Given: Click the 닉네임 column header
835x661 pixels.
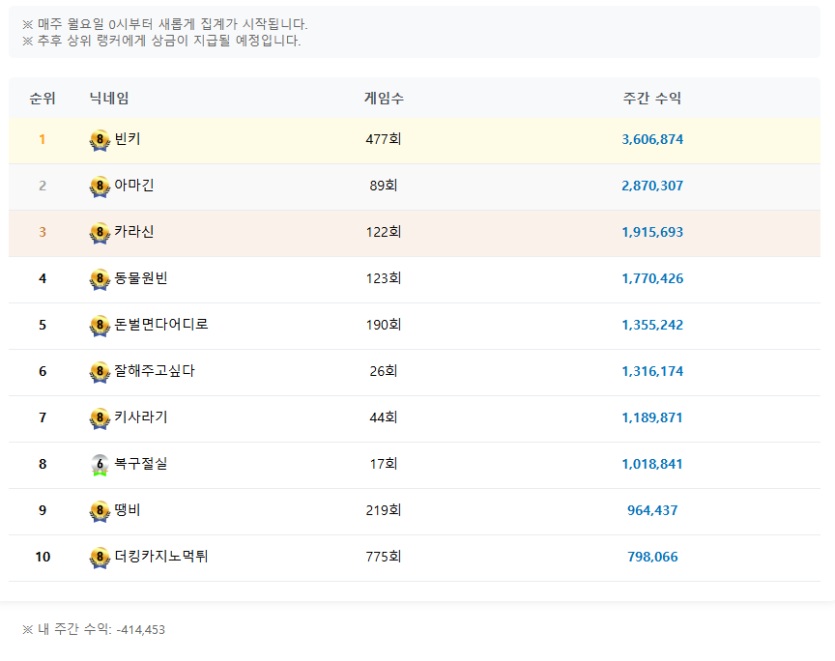Looking at the screenshot, I should pyautogui.click(x=109, y=98).
